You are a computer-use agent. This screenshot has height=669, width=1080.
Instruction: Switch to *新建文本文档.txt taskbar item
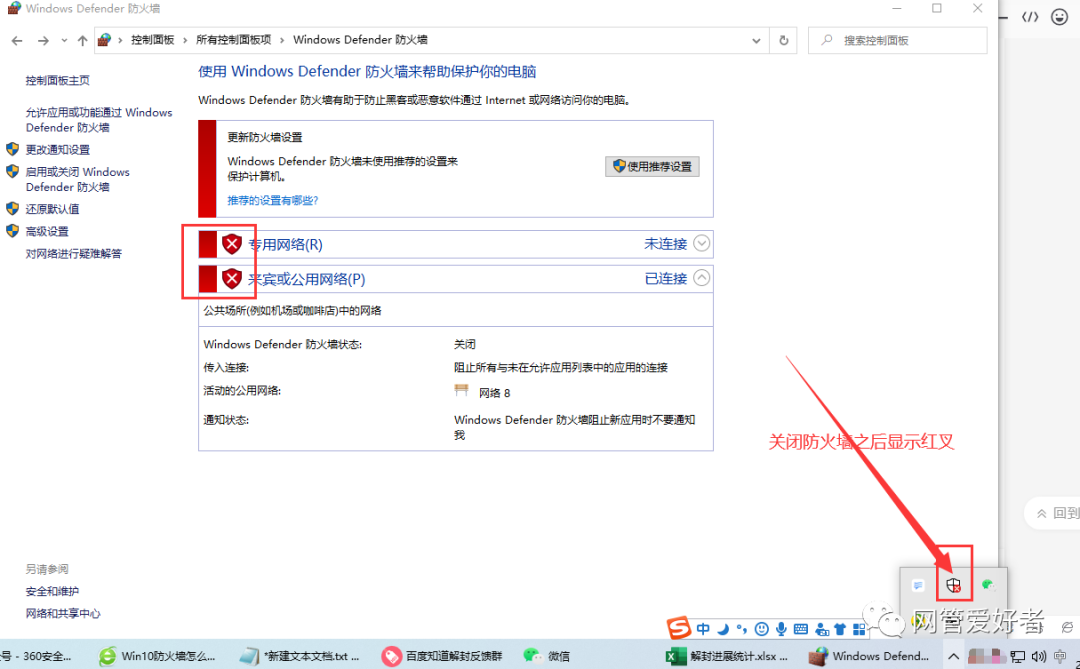click(300, 656)
